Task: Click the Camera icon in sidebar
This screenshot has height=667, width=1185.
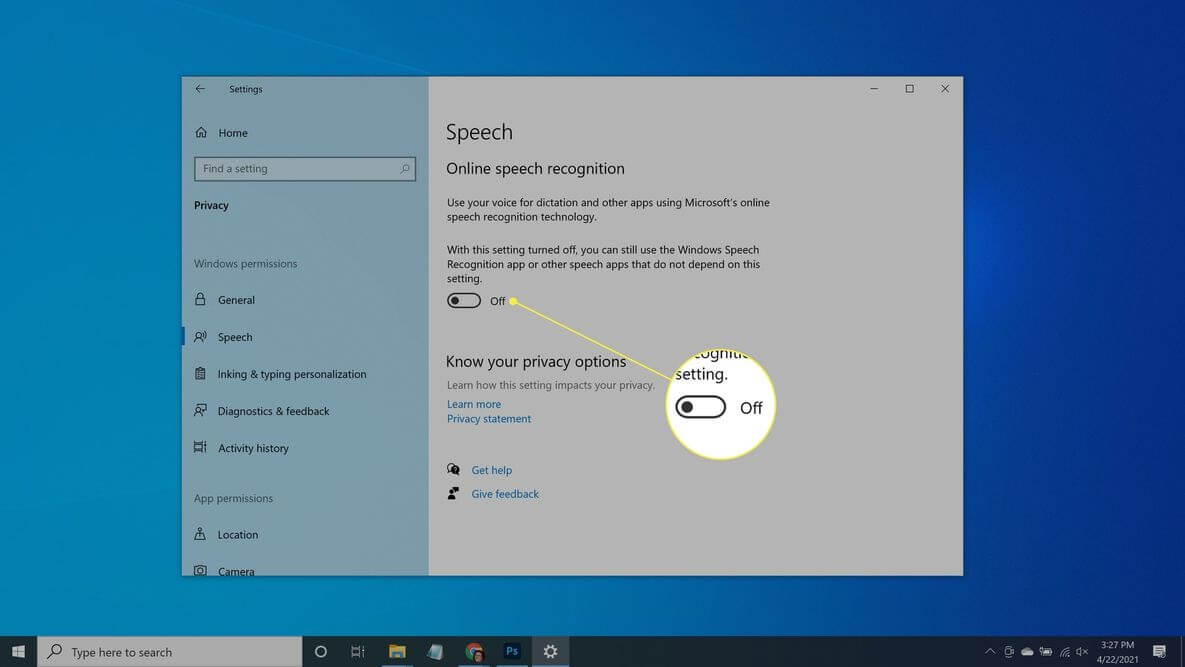Action: pos(200,570)
